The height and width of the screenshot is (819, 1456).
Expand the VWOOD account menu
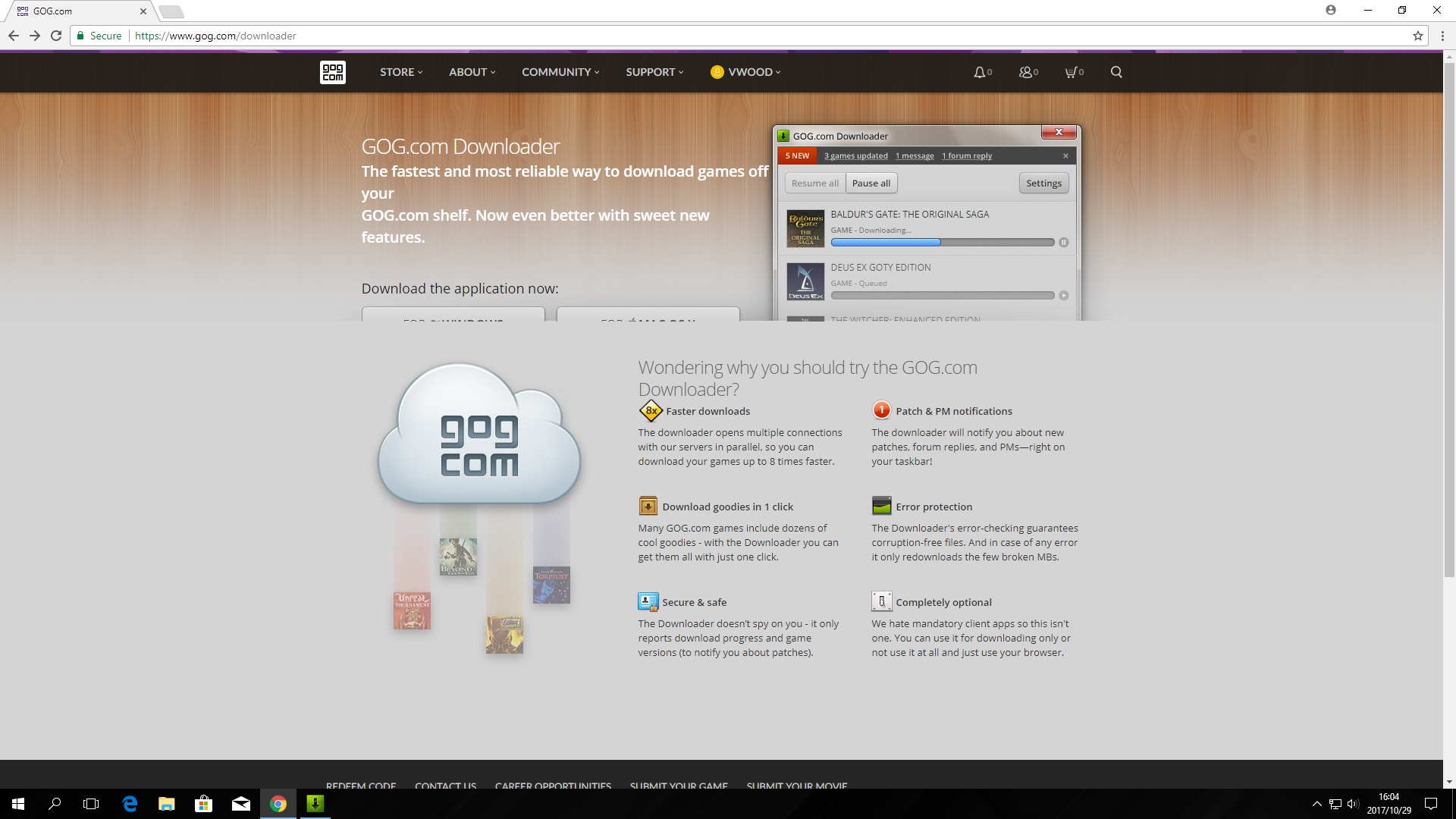745,72
